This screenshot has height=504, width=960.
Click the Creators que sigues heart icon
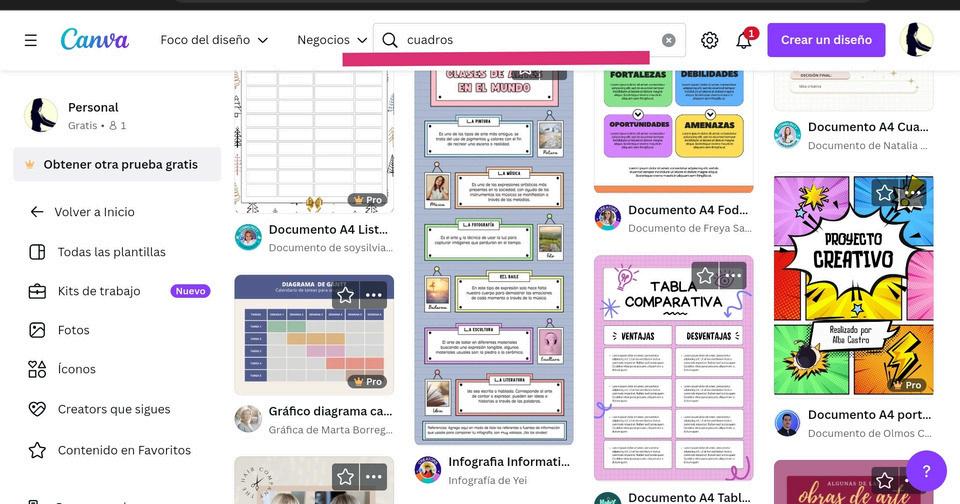37,409
